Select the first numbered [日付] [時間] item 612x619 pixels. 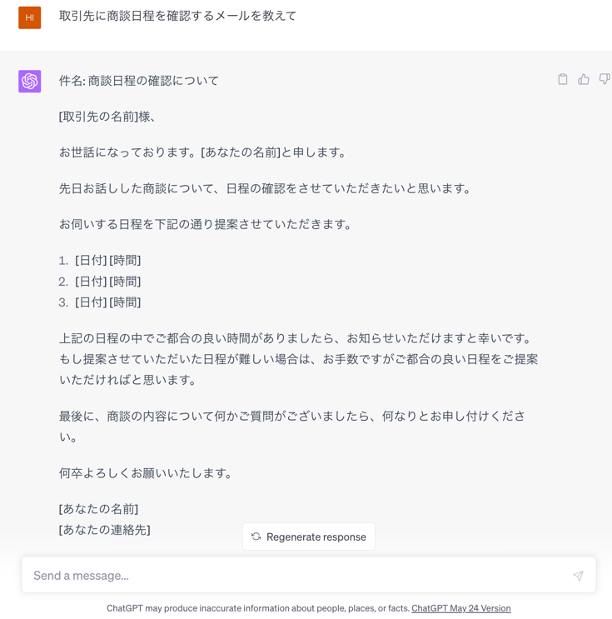tap(100, 261)
